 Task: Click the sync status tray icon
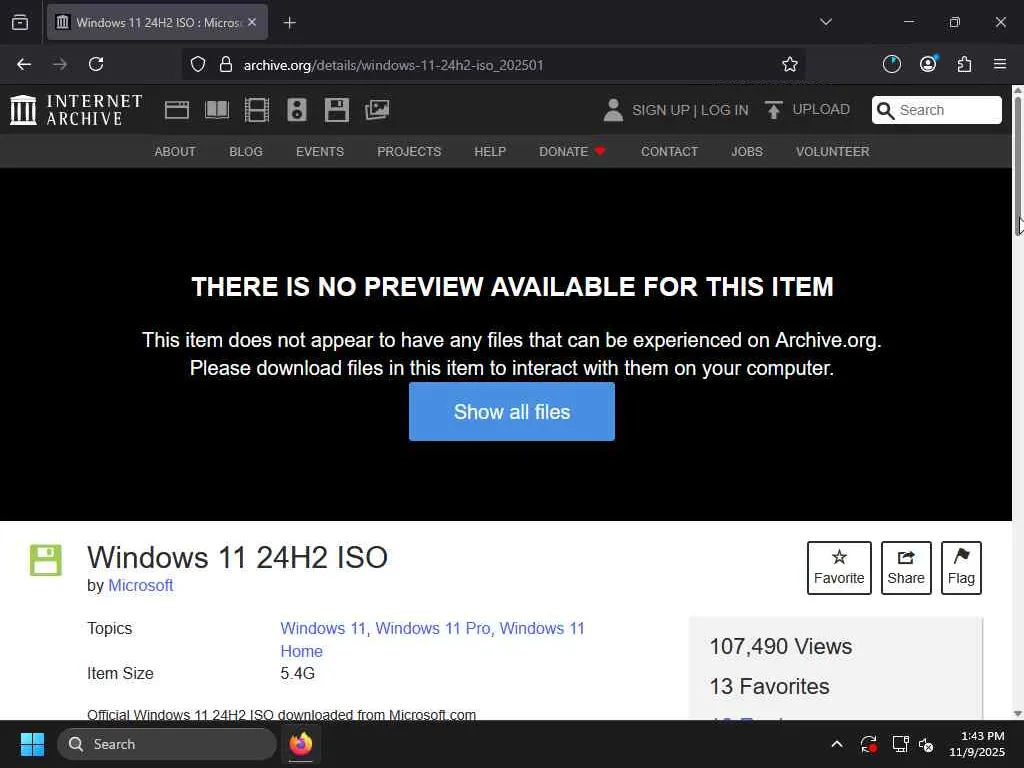[868, 744]
